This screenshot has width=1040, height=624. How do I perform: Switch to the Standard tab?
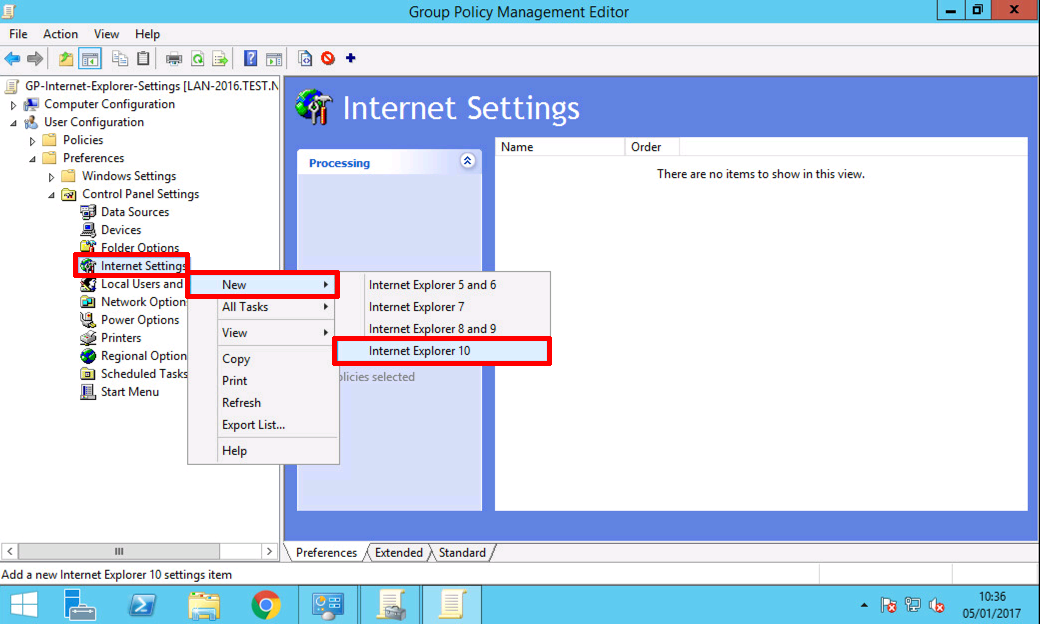462,552
